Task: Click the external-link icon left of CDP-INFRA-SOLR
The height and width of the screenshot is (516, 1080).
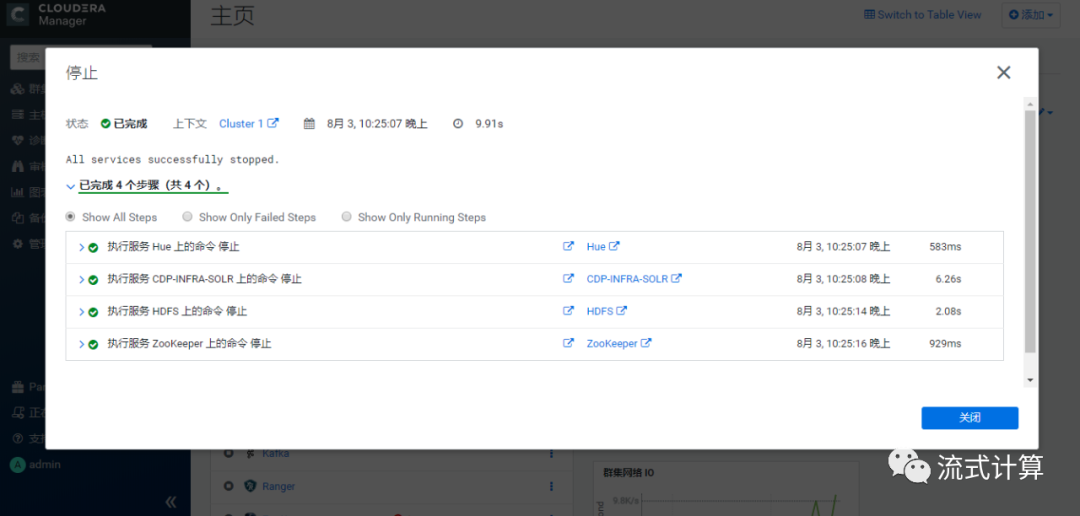Action: click(x=568, y=278)
